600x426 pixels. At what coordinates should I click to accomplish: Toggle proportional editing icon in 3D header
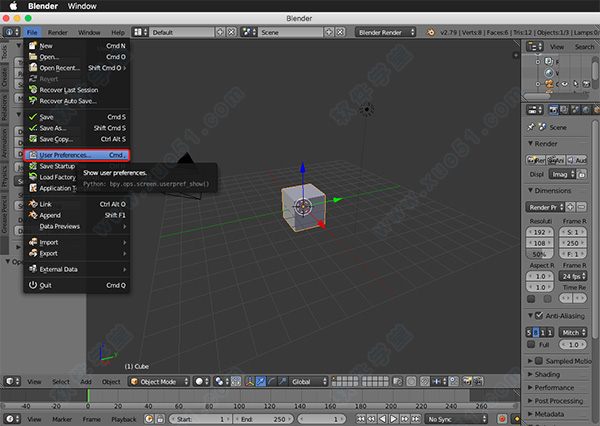click(x=411, y=381)
